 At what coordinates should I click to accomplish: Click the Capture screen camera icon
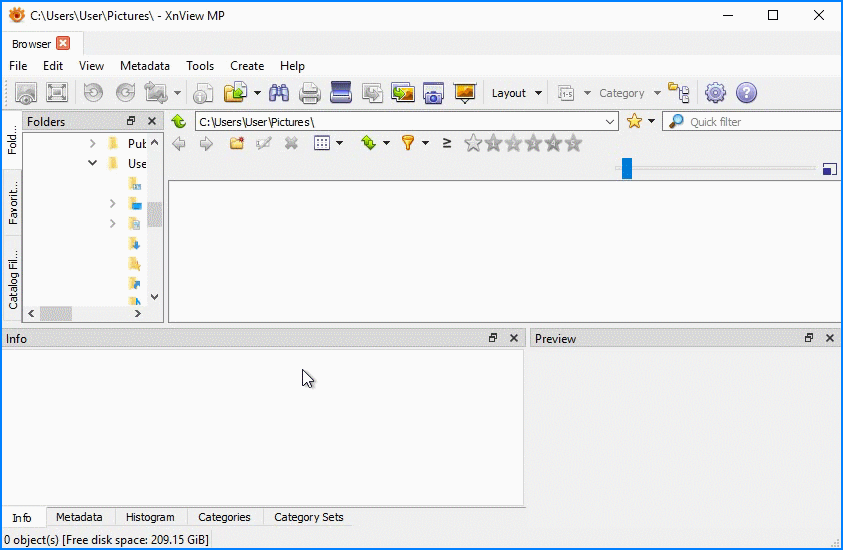click(x=433, y=92)
